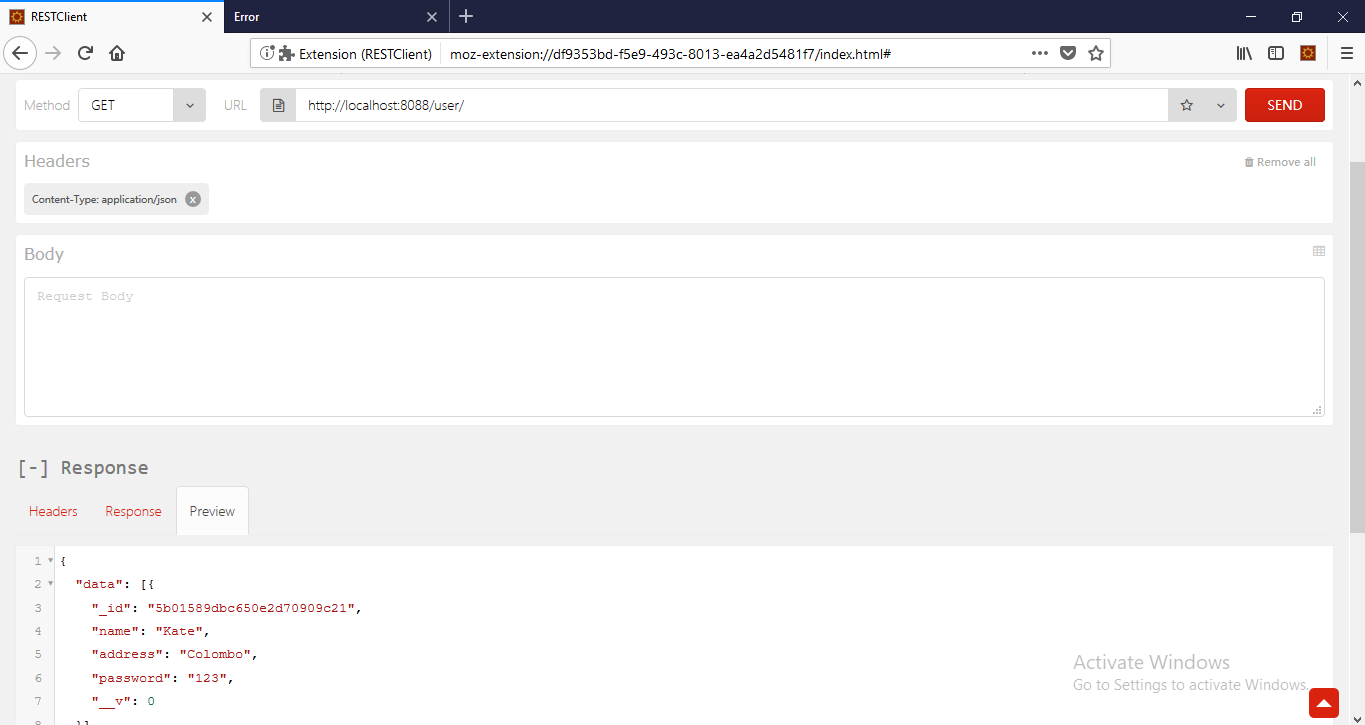1365x725 pixels.
Task: Show site information icon in address bar
Action: (x=267, y=53)
